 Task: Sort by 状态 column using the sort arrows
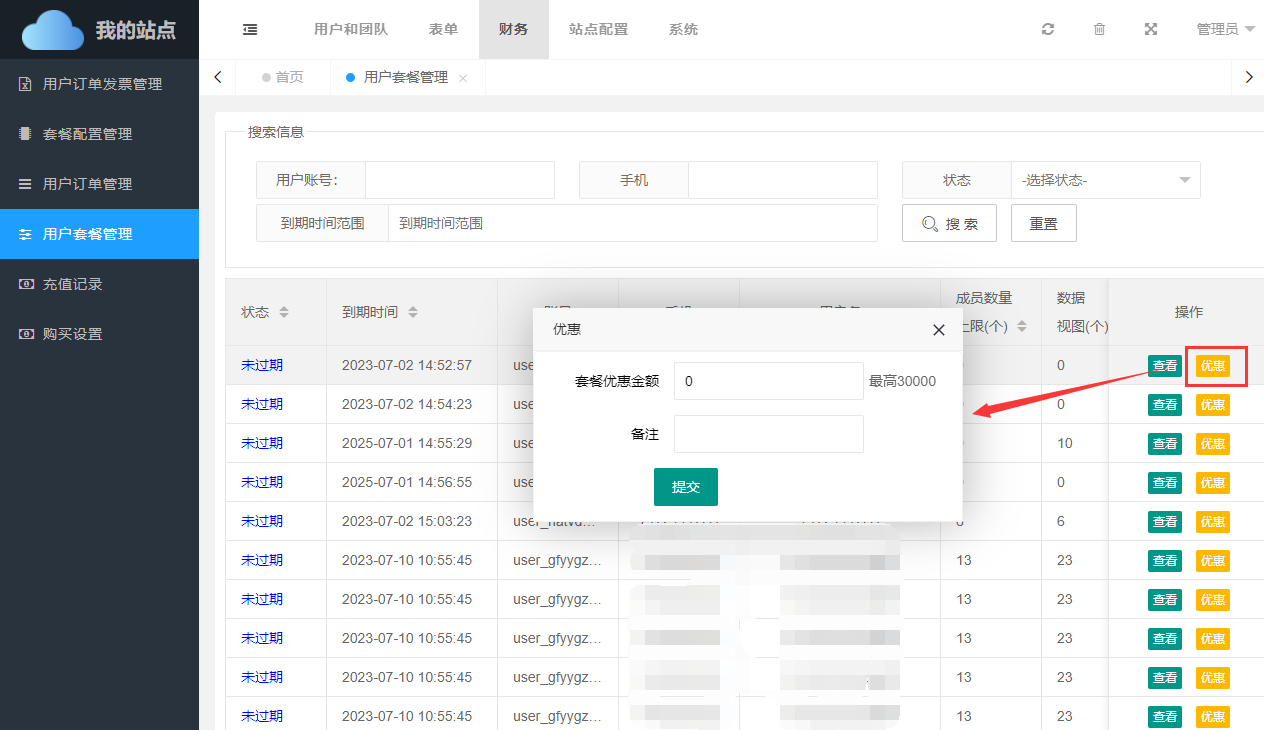(x=284, y=312)
